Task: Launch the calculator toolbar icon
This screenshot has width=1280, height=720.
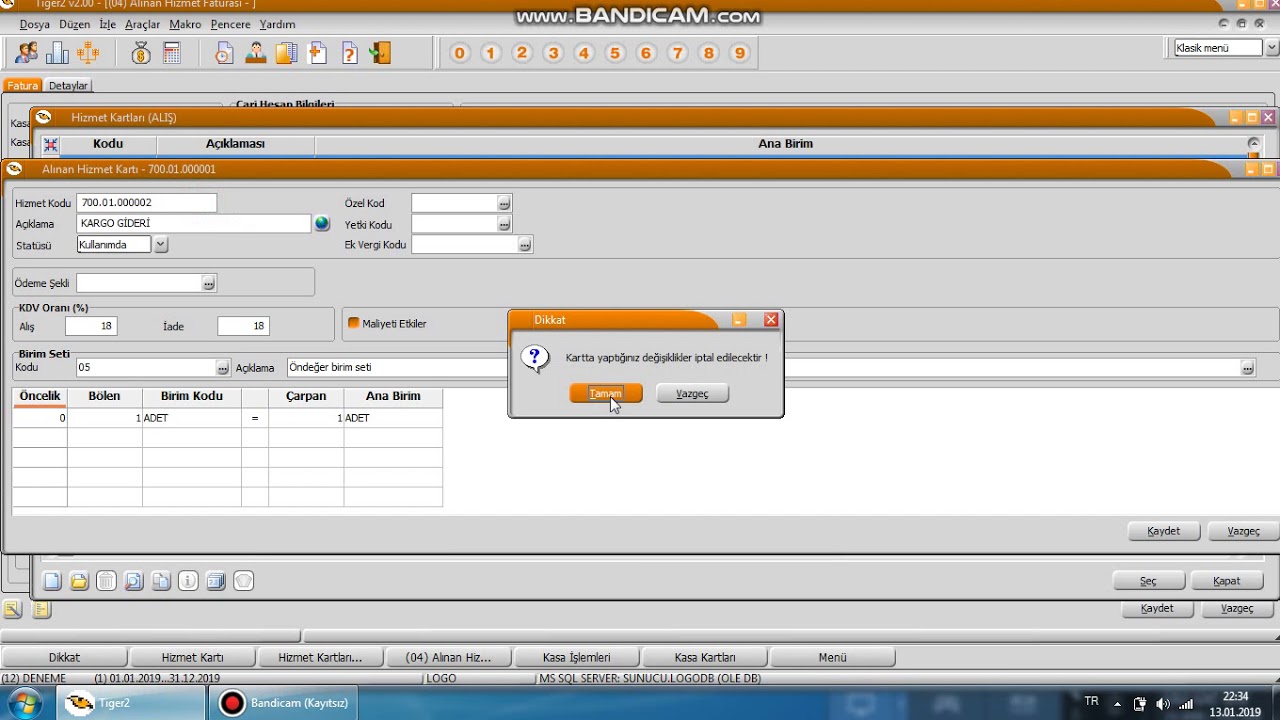Action: (x=172, y=53)
